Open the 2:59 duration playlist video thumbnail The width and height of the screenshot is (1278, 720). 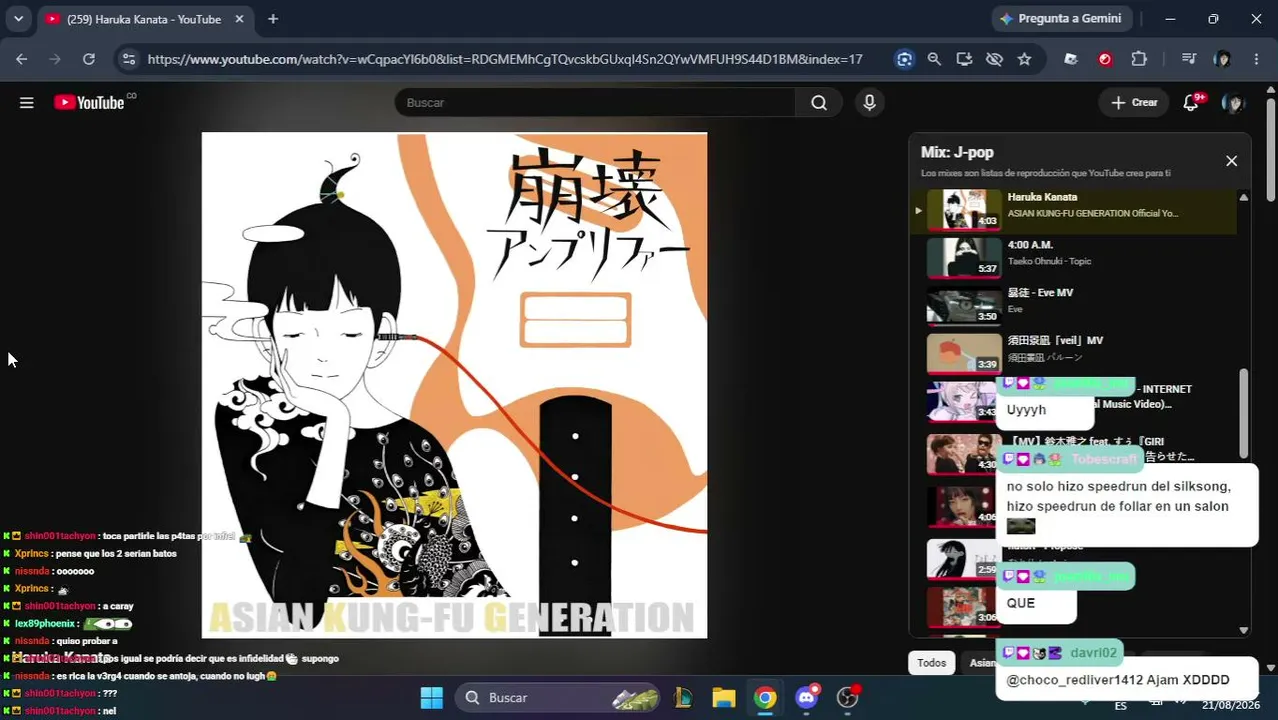[964, 559]
